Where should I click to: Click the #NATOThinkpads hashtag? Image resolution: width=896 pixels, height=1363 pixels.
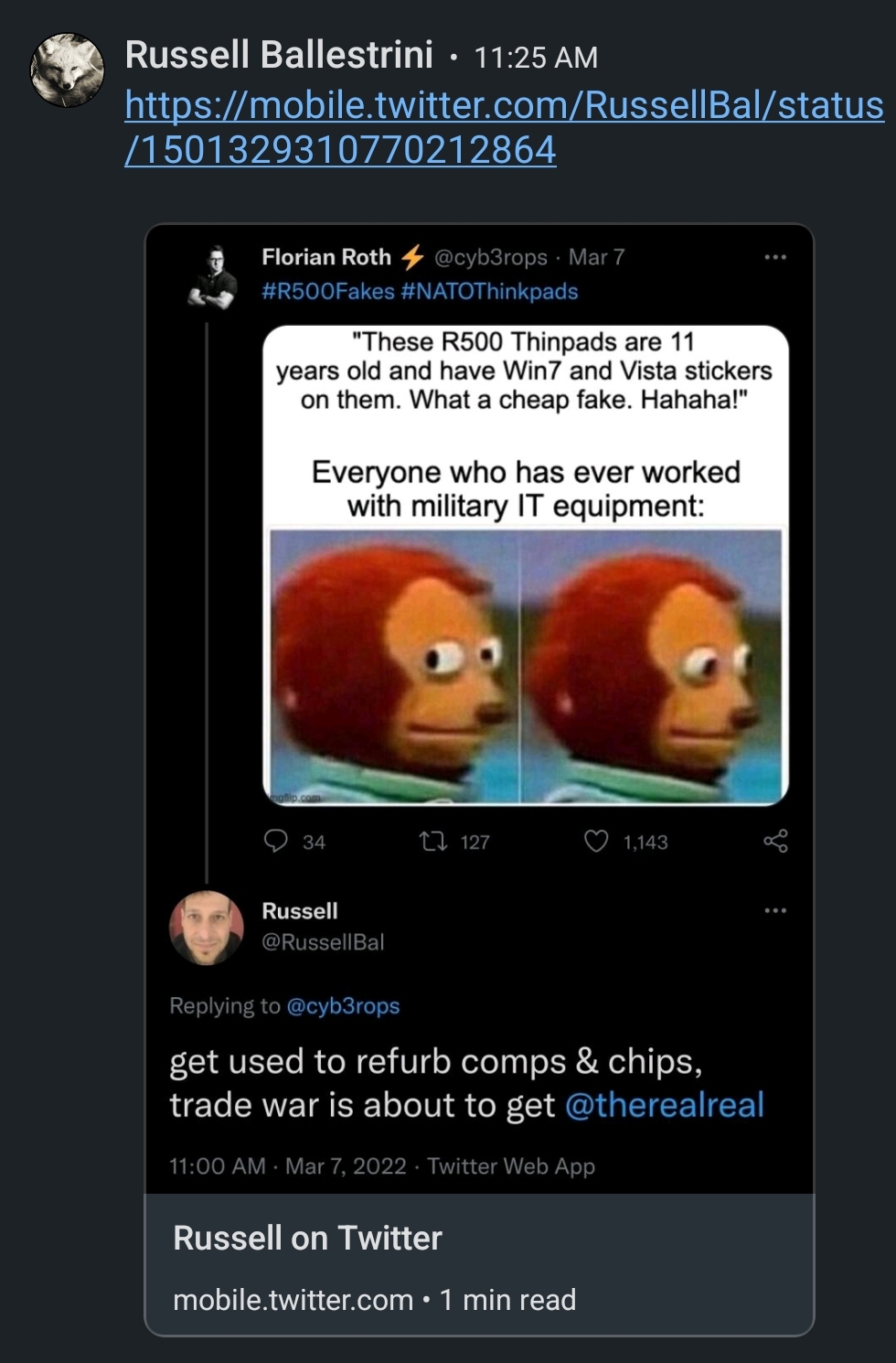point(489,292)
